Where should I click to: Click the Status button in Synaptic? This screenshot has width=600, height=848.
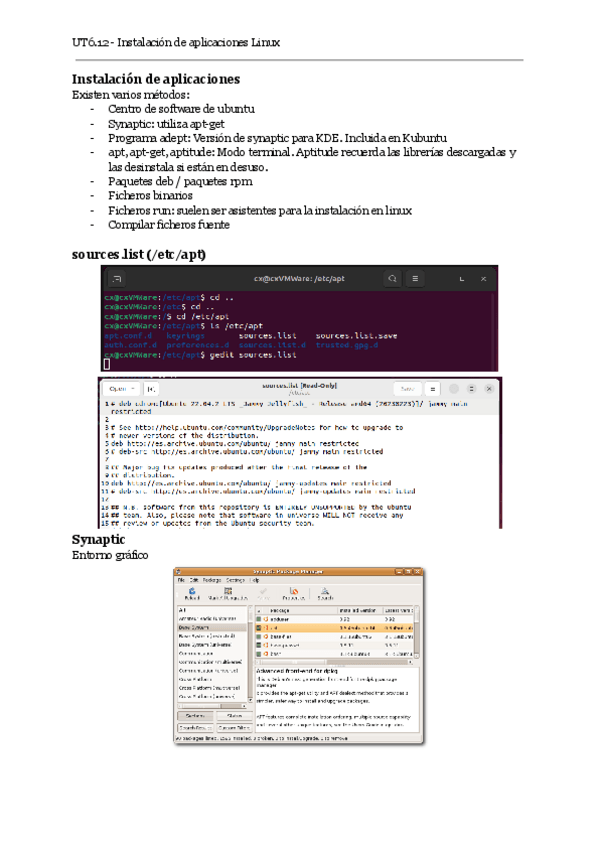pyautogui.click(x=235, y=716)
